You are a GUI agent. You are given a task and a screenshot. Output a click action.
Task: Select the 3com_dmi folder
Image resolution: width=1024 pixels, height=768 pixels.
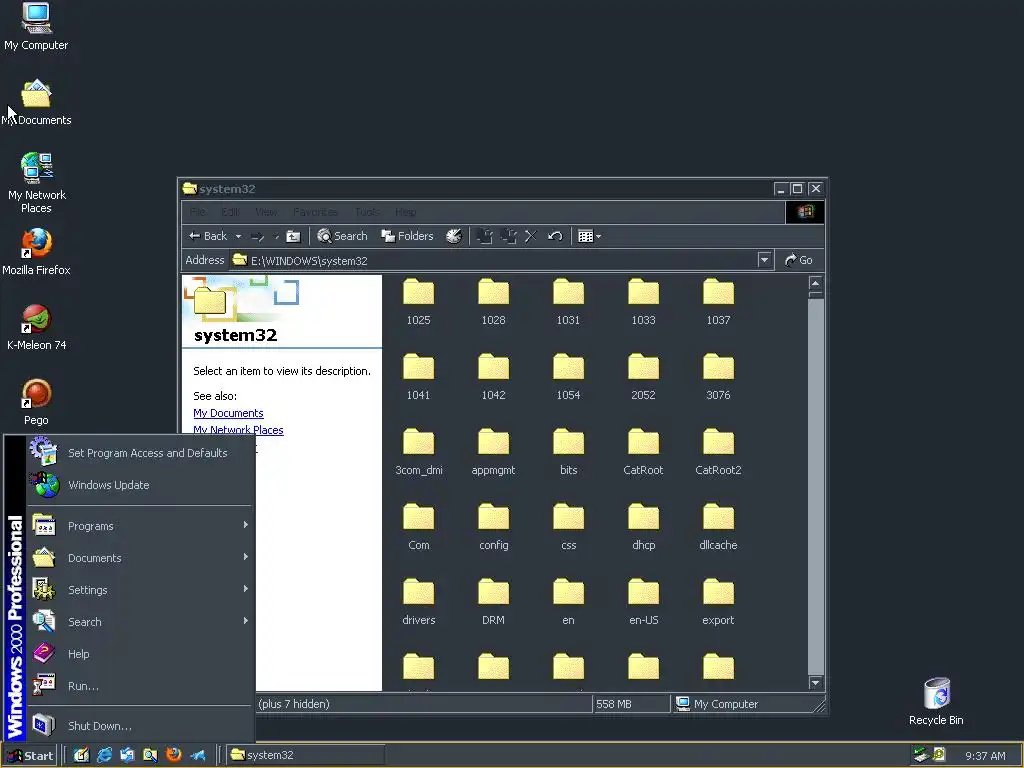[419, 452]
